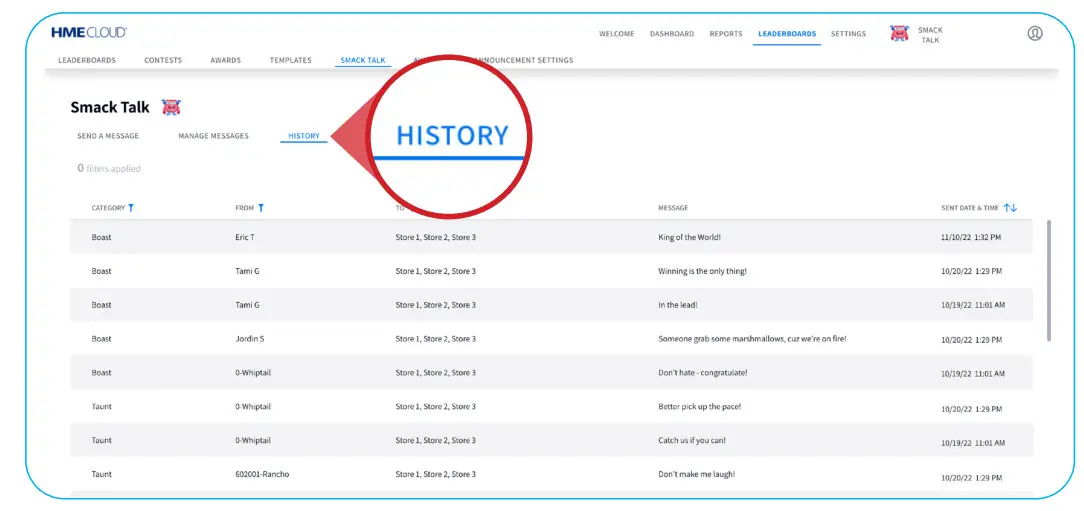Click the Smack Talk label in header
Image resolution: width=1084 pixels, height=511 pixels.
tap(930, 35)
